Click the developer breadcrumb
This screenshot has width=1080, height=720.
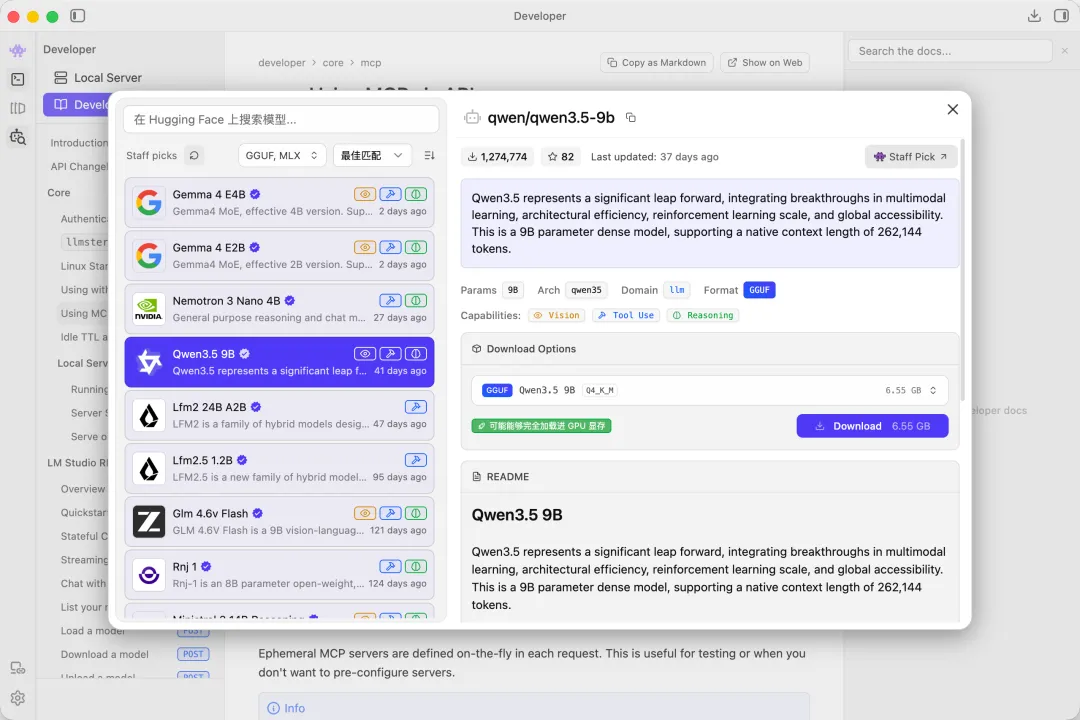point(282,63)
